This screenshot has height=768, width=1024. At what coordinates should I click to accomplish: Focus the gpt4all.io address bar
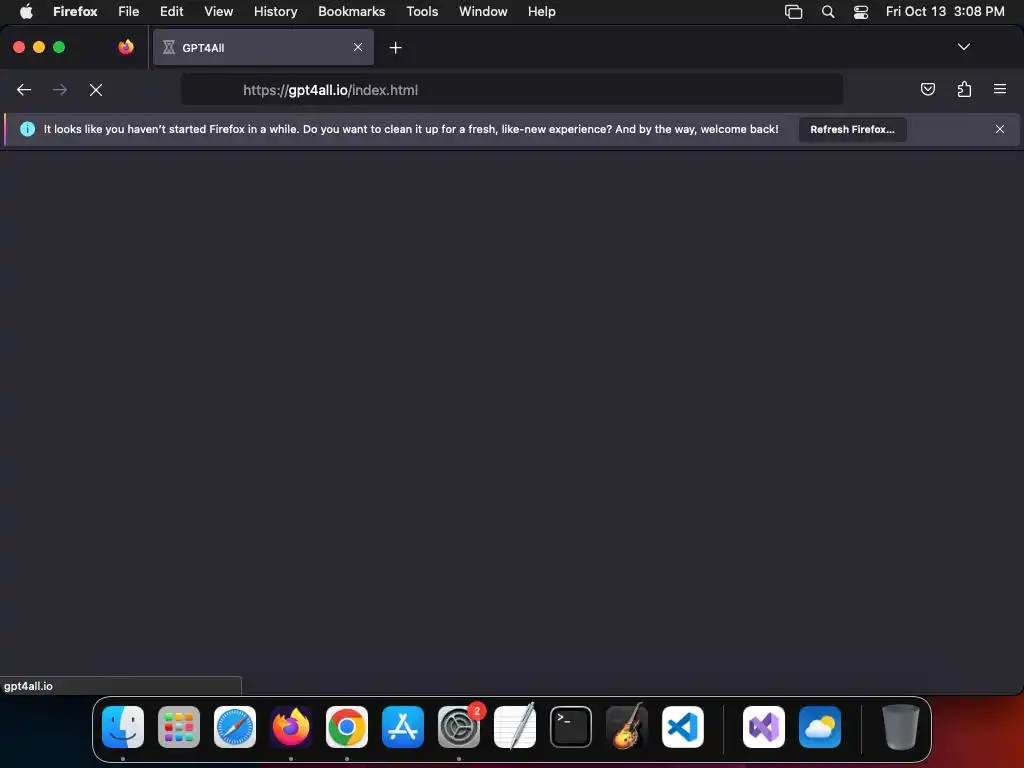tap(512, 90)
